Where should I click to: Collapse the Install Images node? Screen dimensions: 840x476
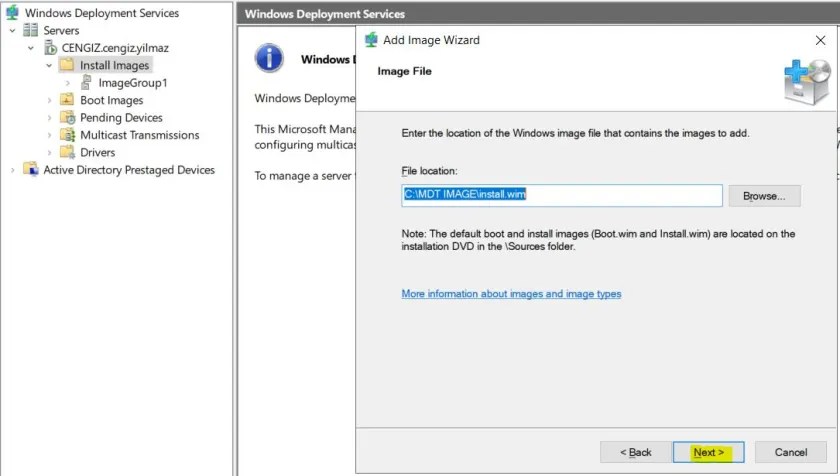[49, 65]
